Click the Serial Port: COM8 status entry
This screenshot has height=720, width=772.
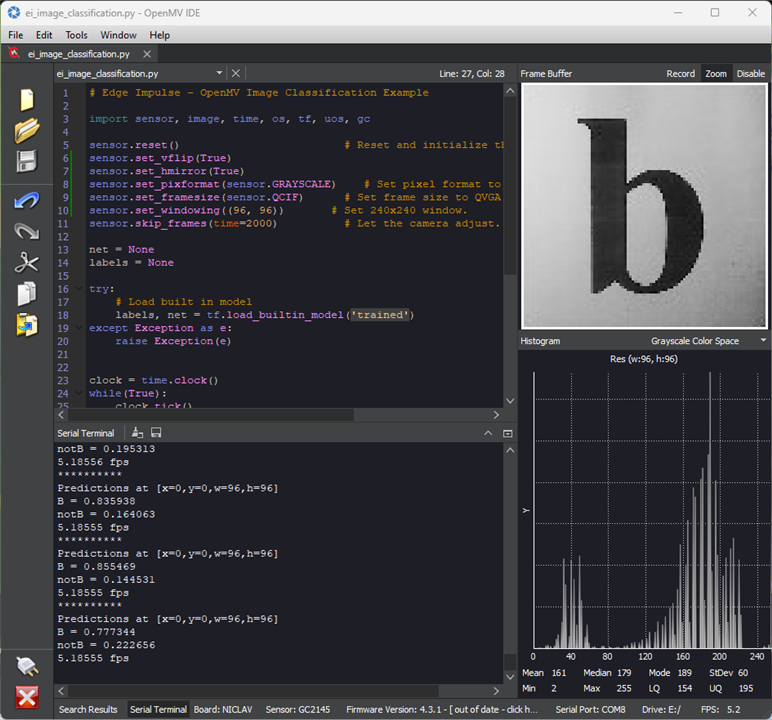[590, 709]
